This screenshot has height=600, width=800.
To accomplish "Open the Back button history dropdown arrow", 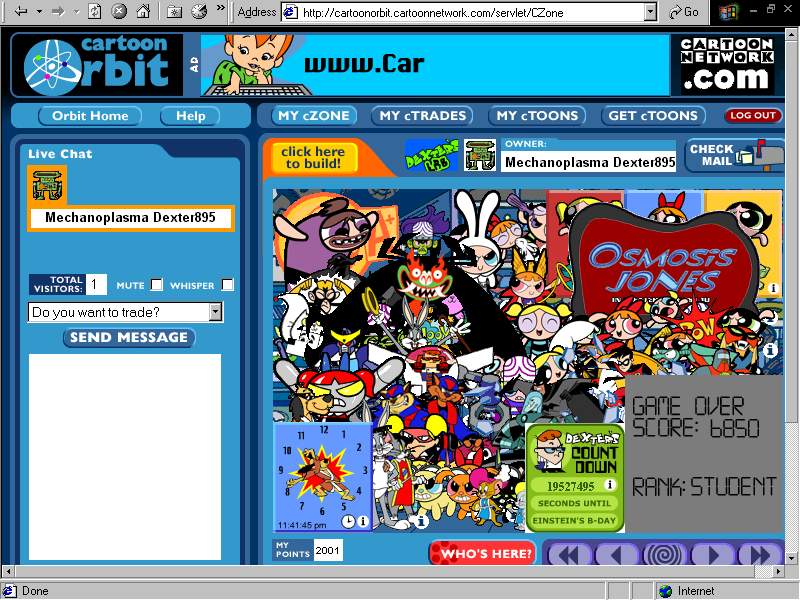I will (39, 12).
